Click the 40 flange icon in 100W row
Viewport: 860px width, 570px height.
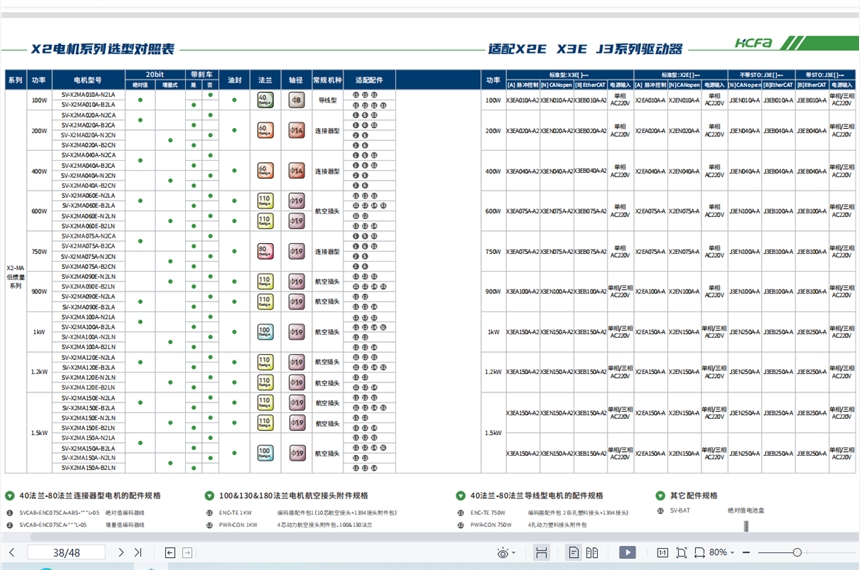pos(265,100)
